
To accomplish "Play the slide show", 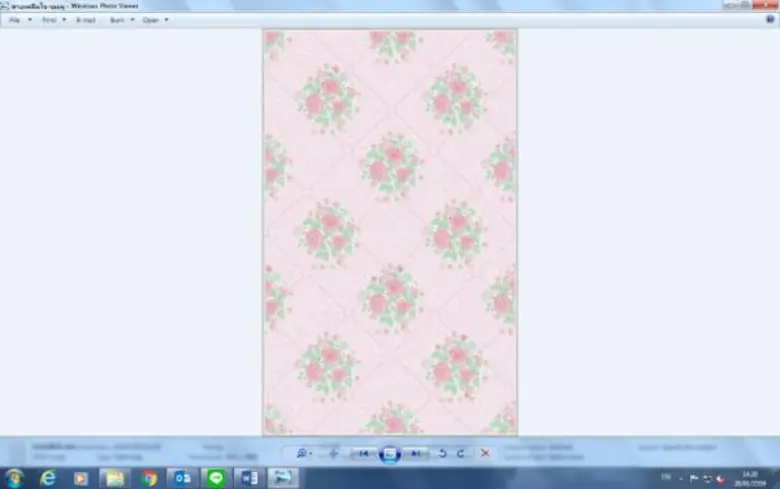I will (x=390, y=454).
